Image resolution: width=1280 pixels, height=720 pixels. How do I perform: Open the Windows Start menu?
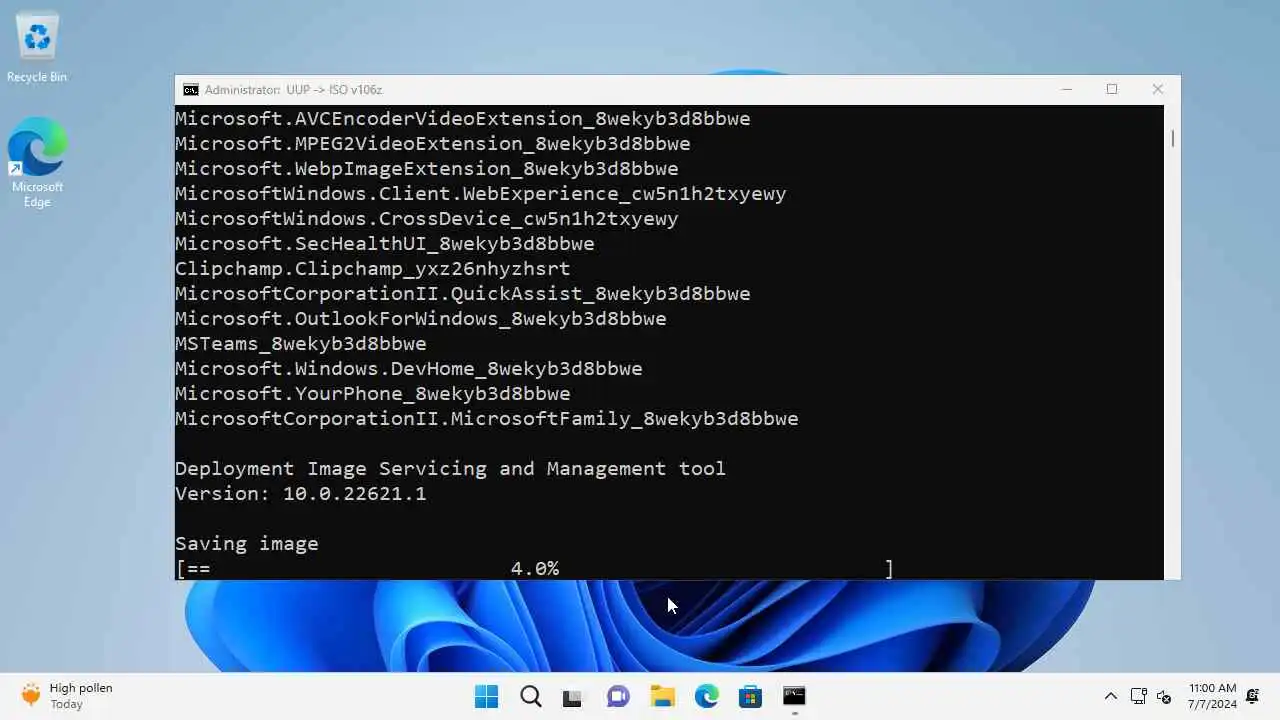pyautogui.click(x=486, y=696)
